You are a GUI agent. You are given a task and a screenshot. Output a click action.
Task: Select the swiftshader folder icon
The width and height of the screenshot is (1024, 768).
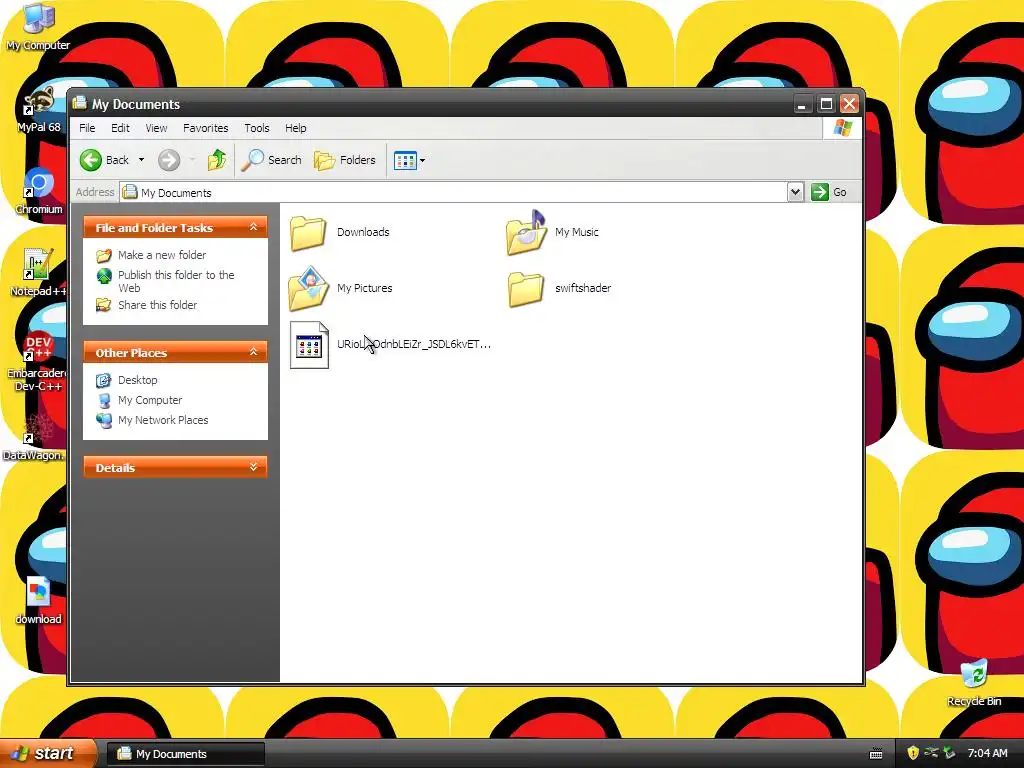pos(526,289)
